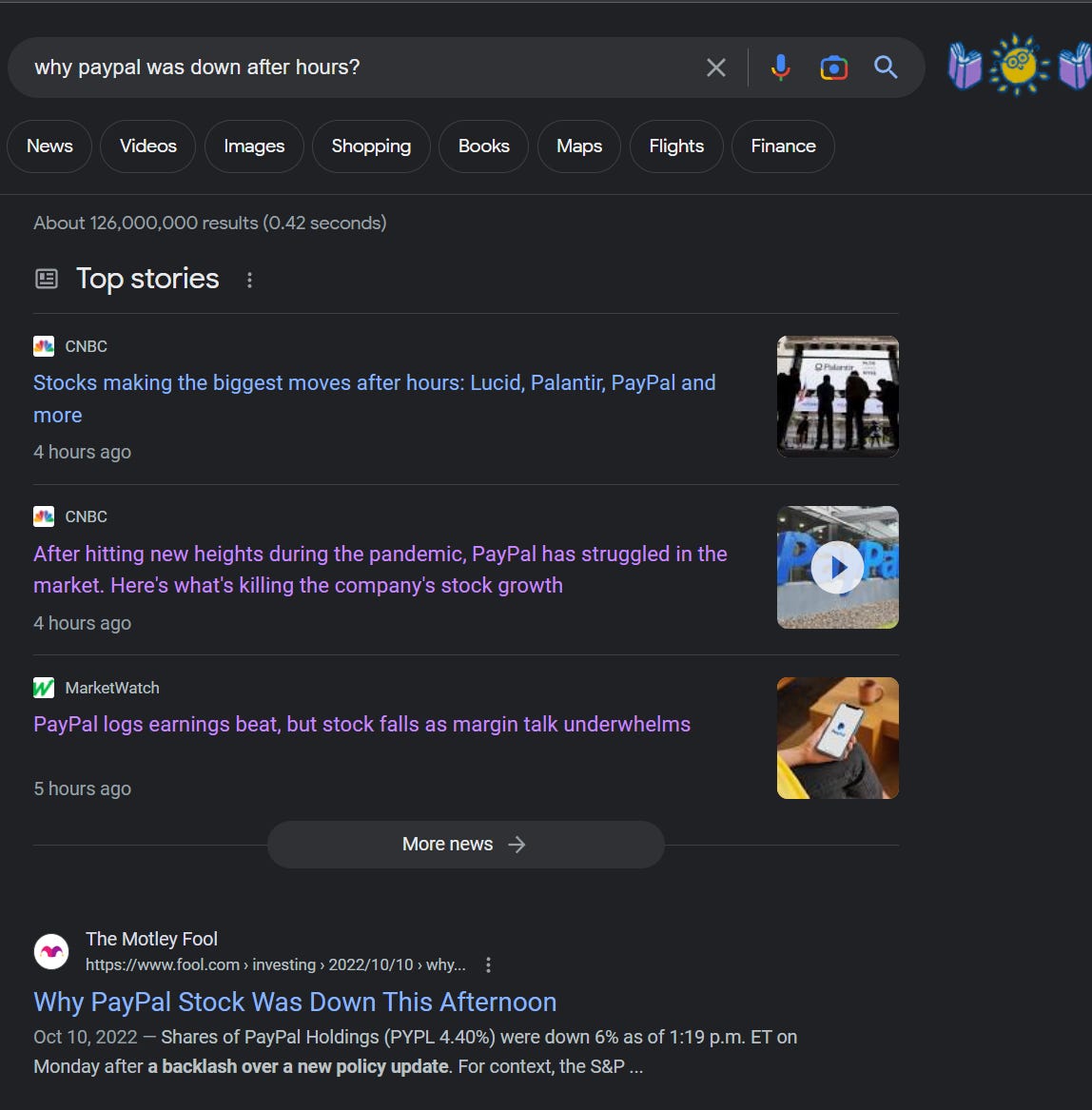Open 'PayPal logs earnings beat' MarketWatch story

361,724
